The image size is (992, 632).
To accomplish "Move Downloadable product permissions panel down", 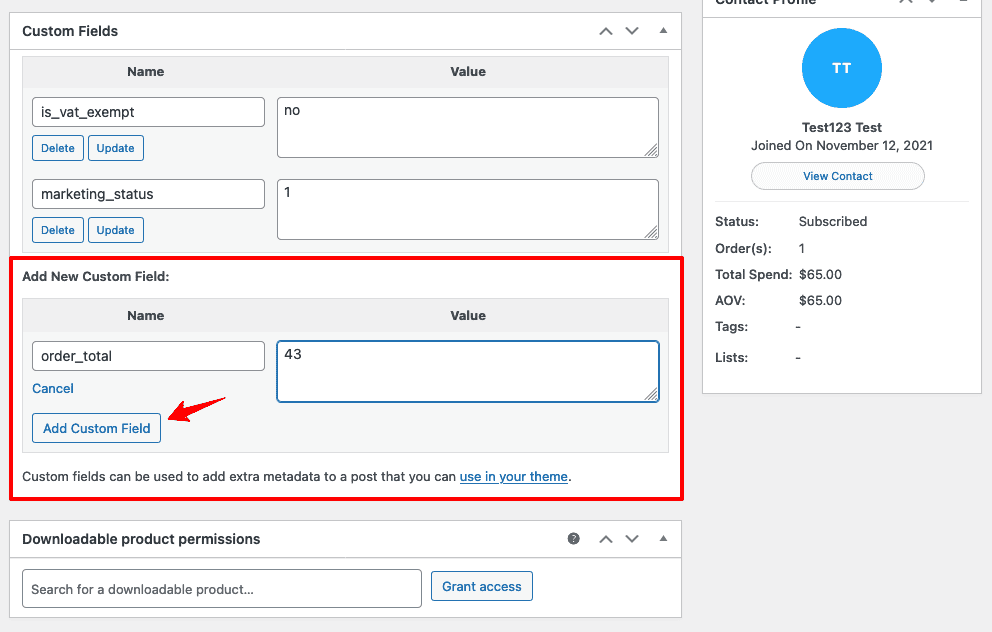I will [632, 539].
